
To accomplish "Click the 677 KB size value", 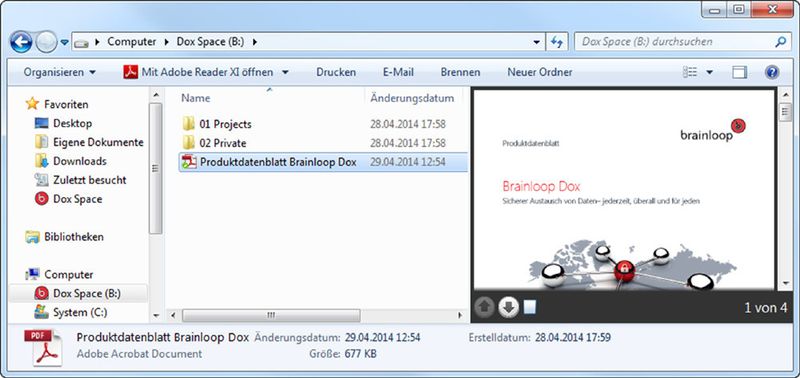I will (x=361, y=353).
